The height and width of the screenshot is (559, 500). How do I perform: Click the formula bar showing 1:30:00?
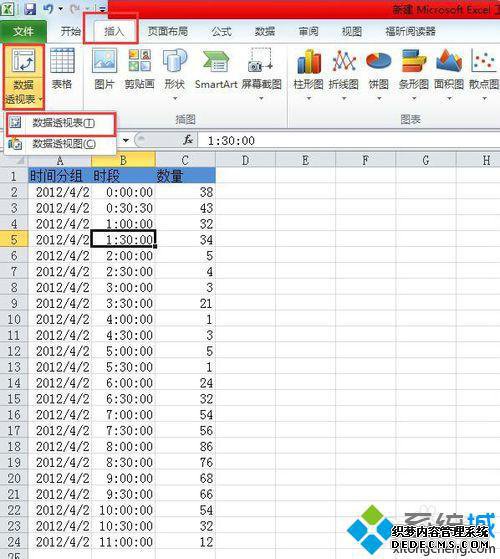pyautogui.click(x=349, y=140)
